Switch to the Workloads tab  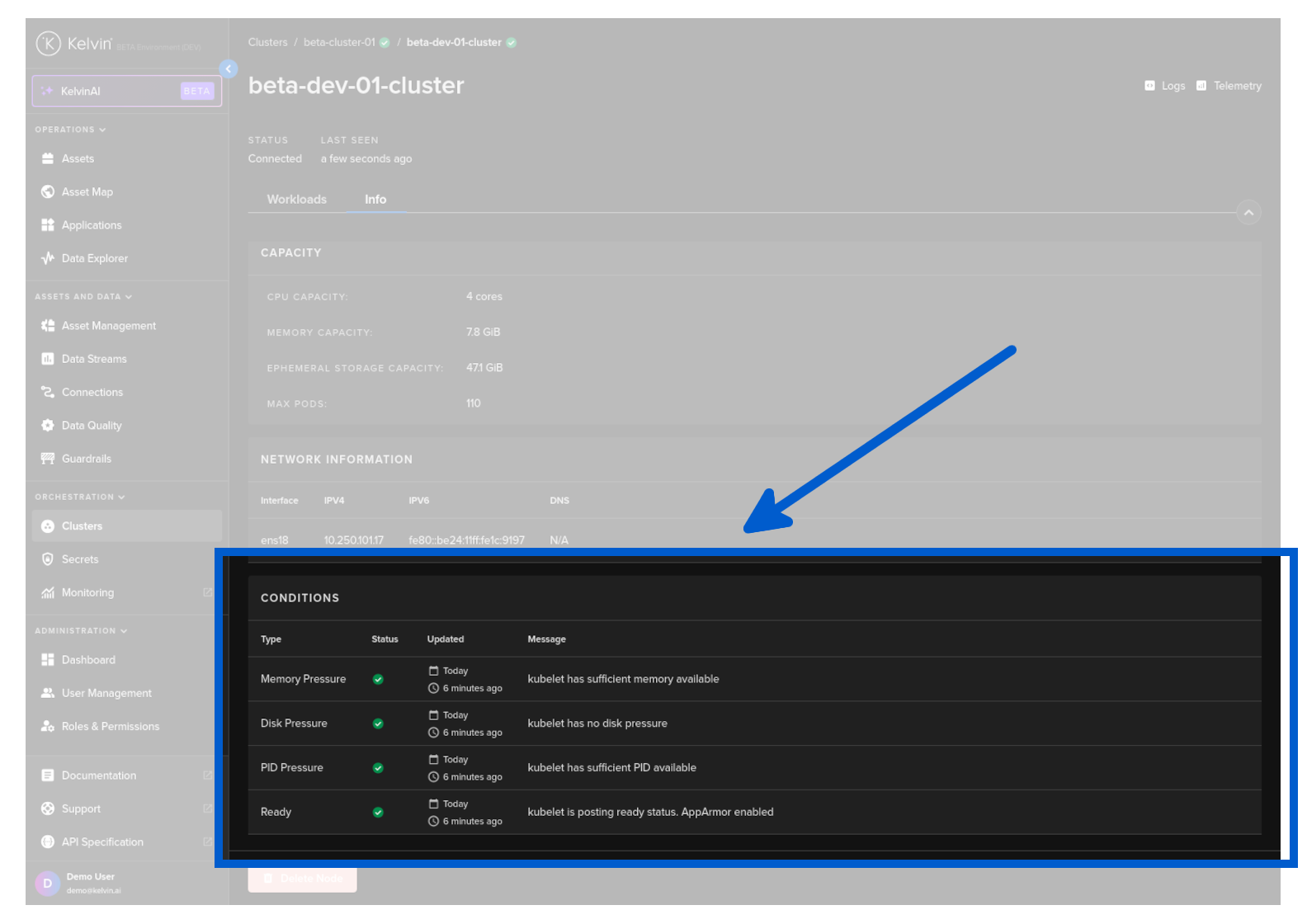296,200
